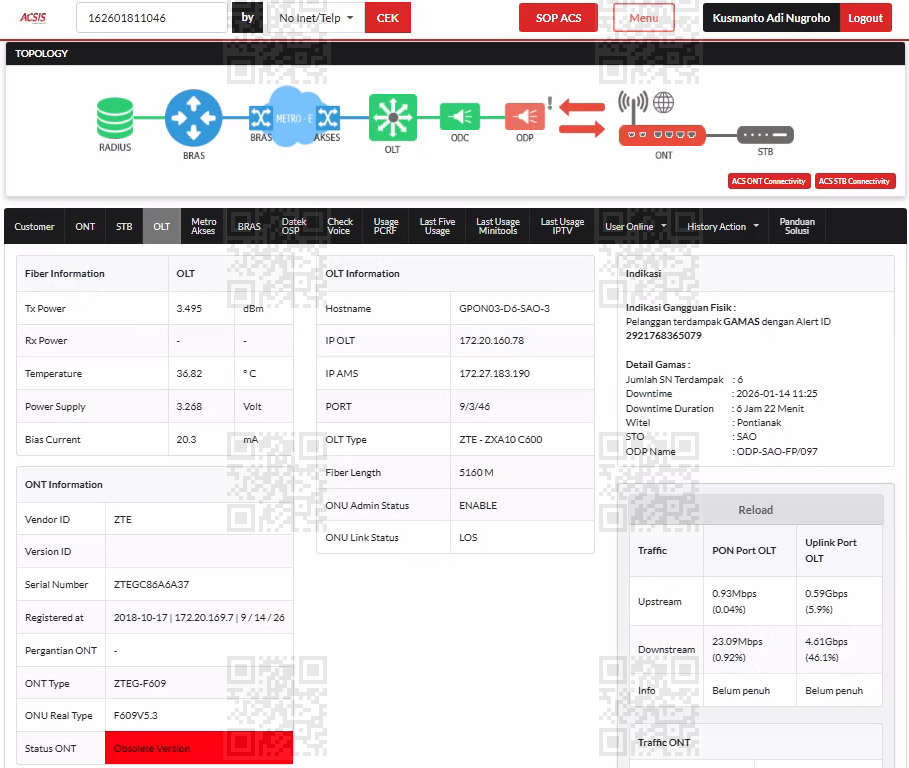The image size is (909, 768).
Task: Click PORT value 9/3/46
Action: click(x=475, y=407)
